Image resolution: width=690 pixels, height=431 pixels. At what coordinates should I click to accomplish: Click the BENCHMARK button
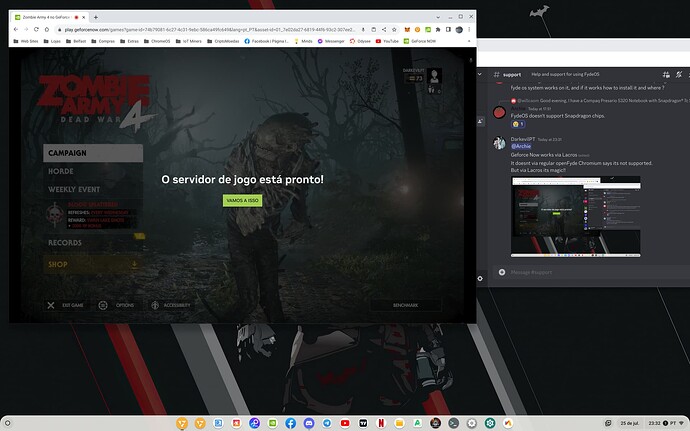point(405,305)
